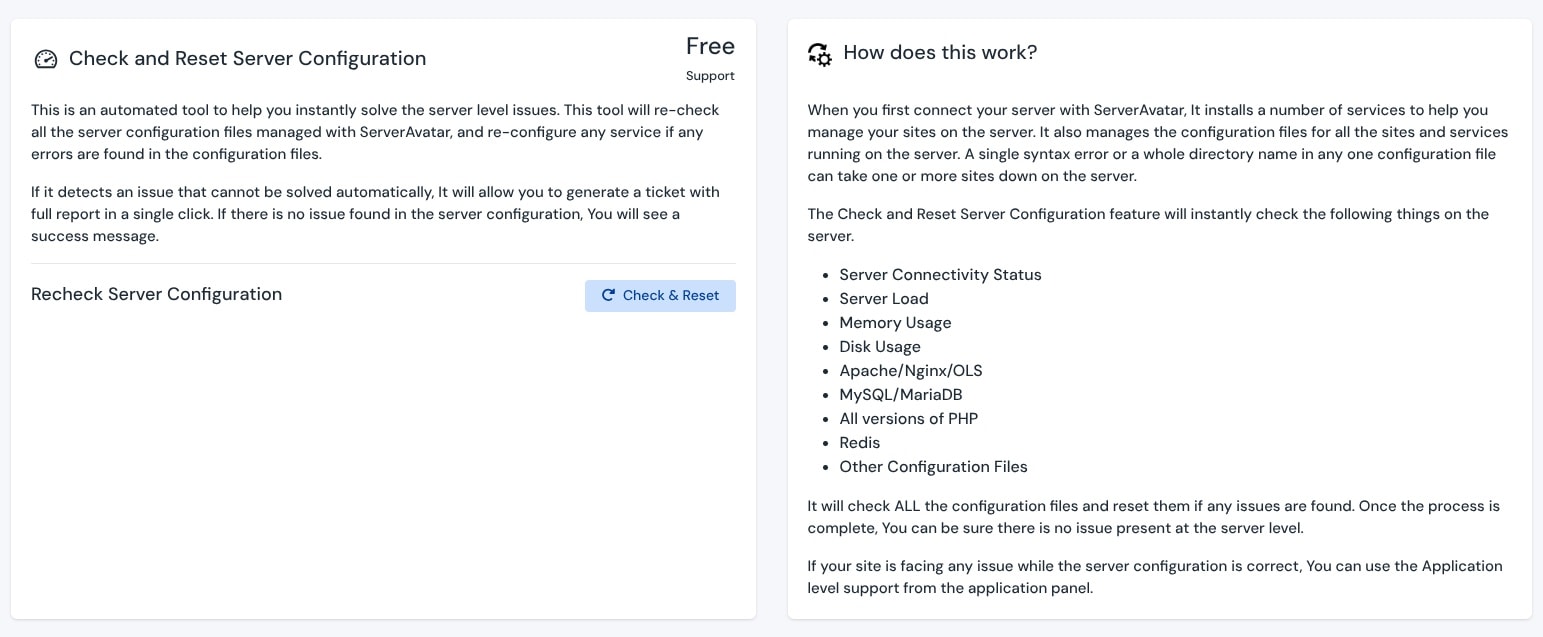1543x637 pixels.
Task: Select the Redis list item
Action: pyautogui.click(x=860, y=443)
